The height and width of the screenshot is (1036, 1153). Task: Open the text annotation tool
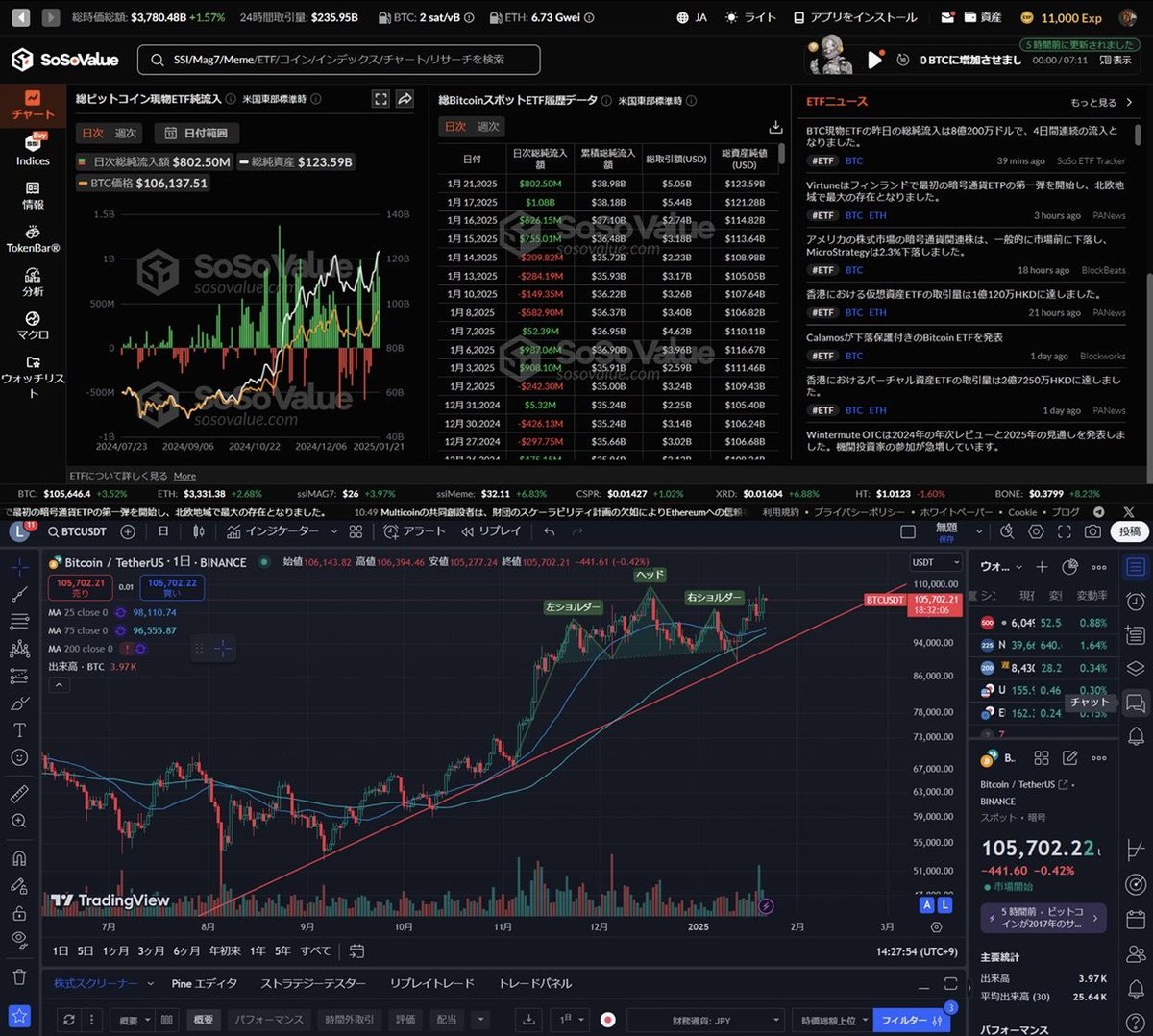point(19,730)
